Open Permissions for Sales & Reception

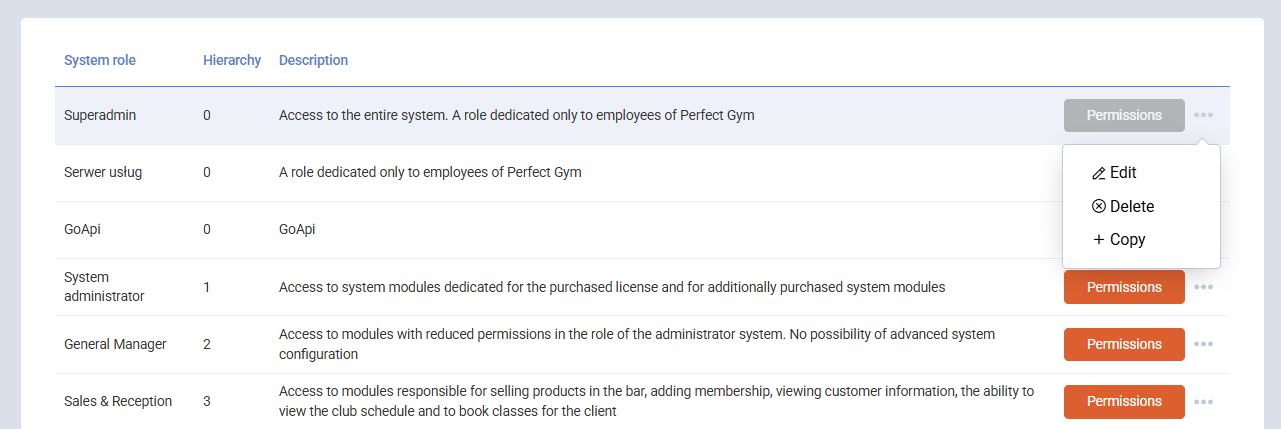(1124, 402)
